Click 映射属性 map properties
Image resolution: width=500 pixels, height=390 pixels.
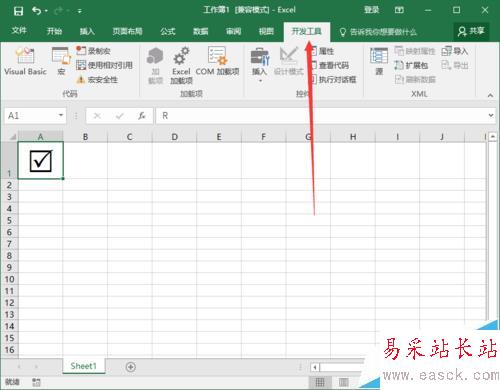(415, 51)
